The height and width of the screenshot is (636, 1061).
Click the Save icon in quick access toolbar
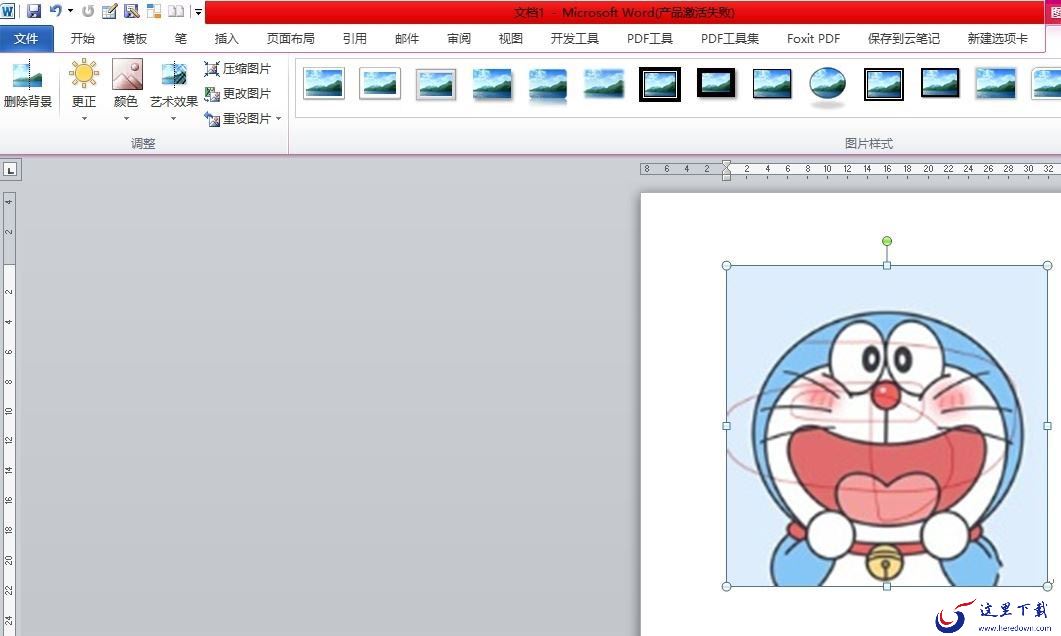[34, 11]
